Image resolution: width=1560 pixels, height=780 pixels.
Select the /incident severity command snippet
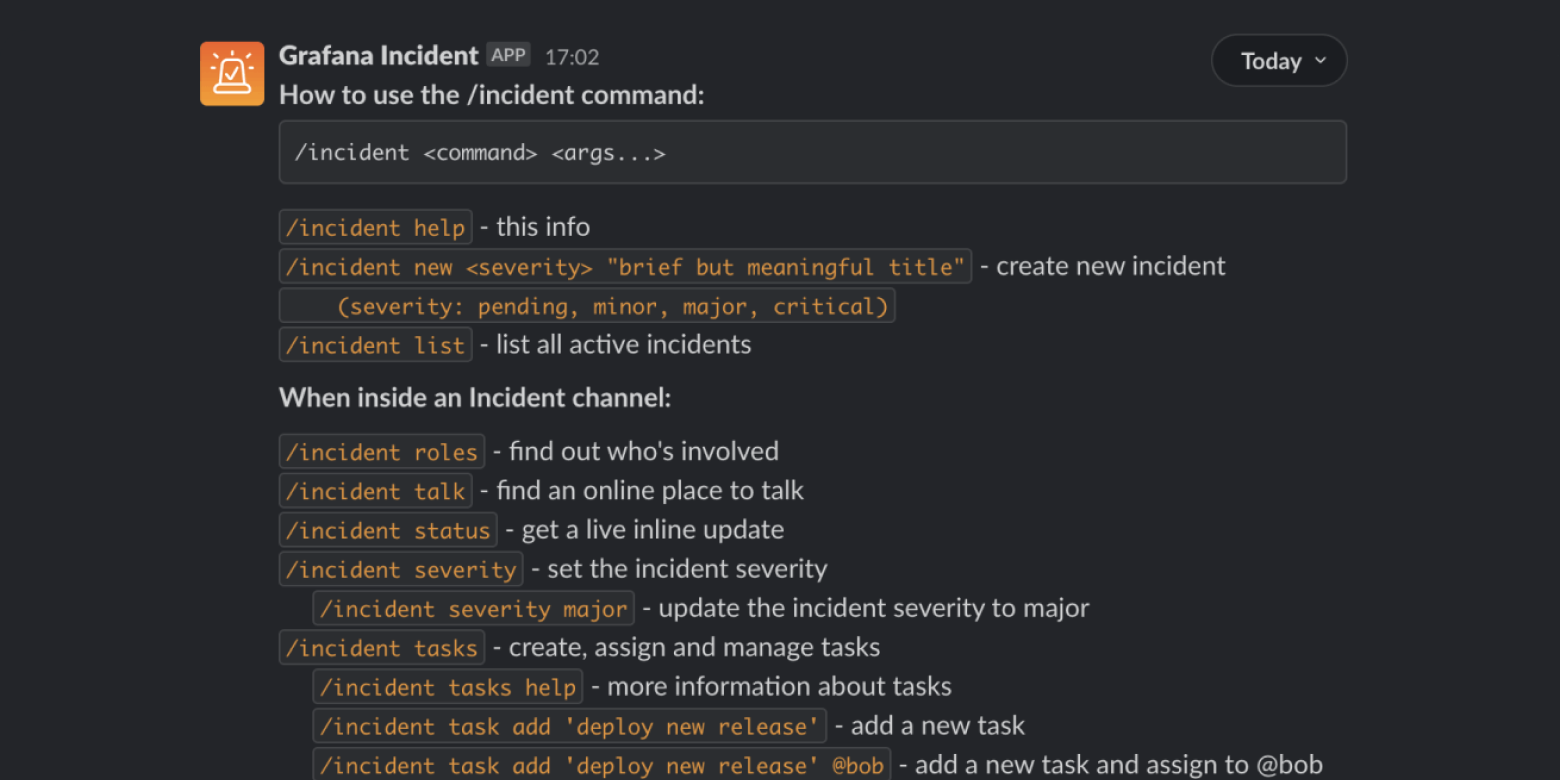(400, 568)
